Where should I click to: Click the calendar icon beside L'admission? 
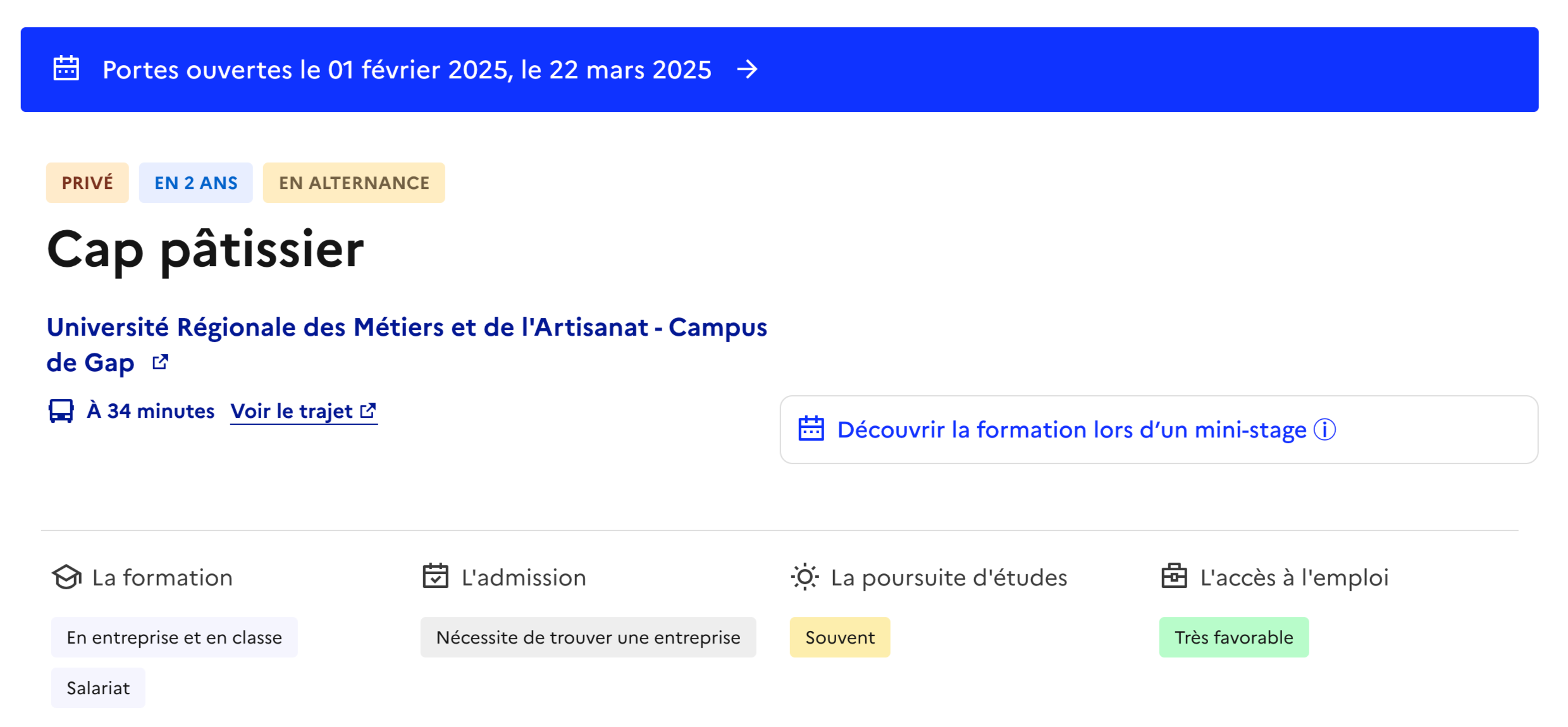(435, 577)
